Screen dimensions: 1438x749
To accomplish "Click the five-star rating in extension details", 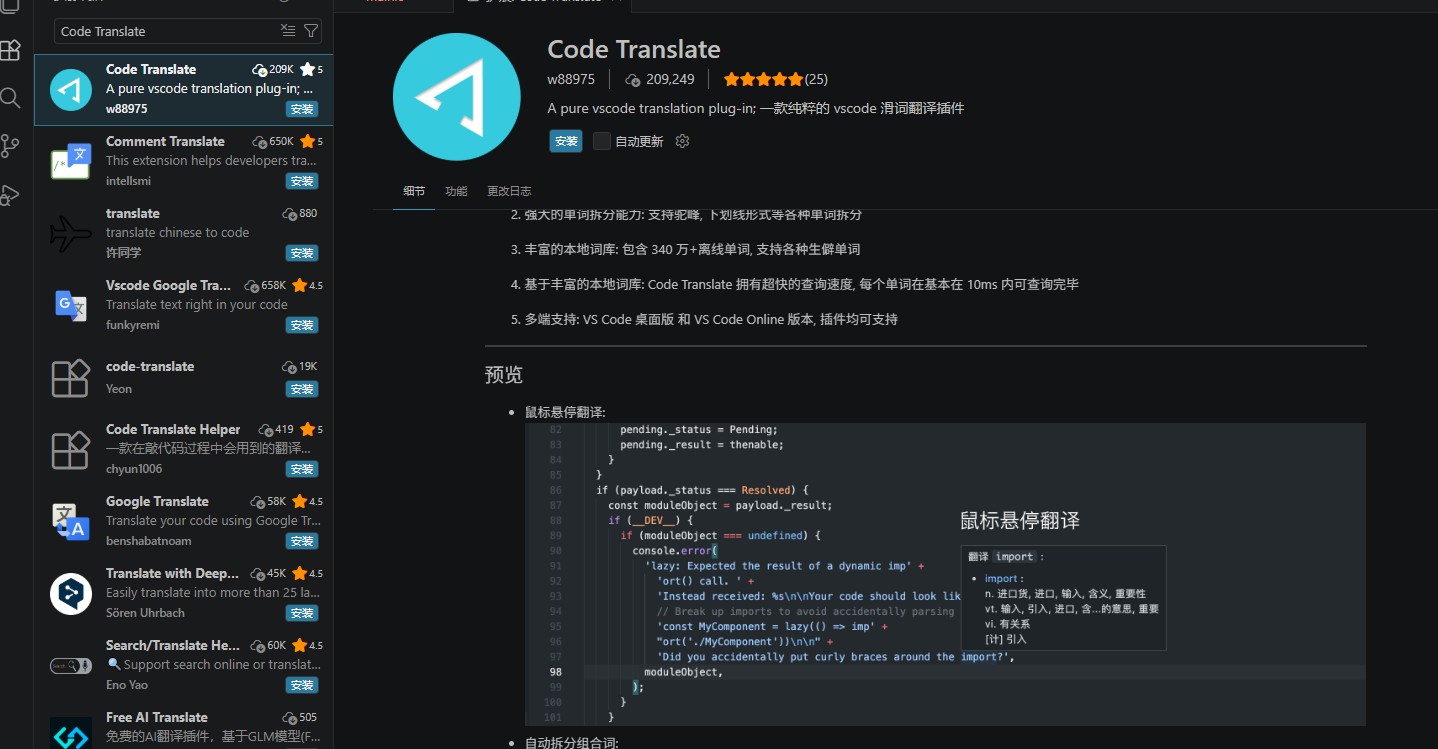I will (x=763, y=79).
